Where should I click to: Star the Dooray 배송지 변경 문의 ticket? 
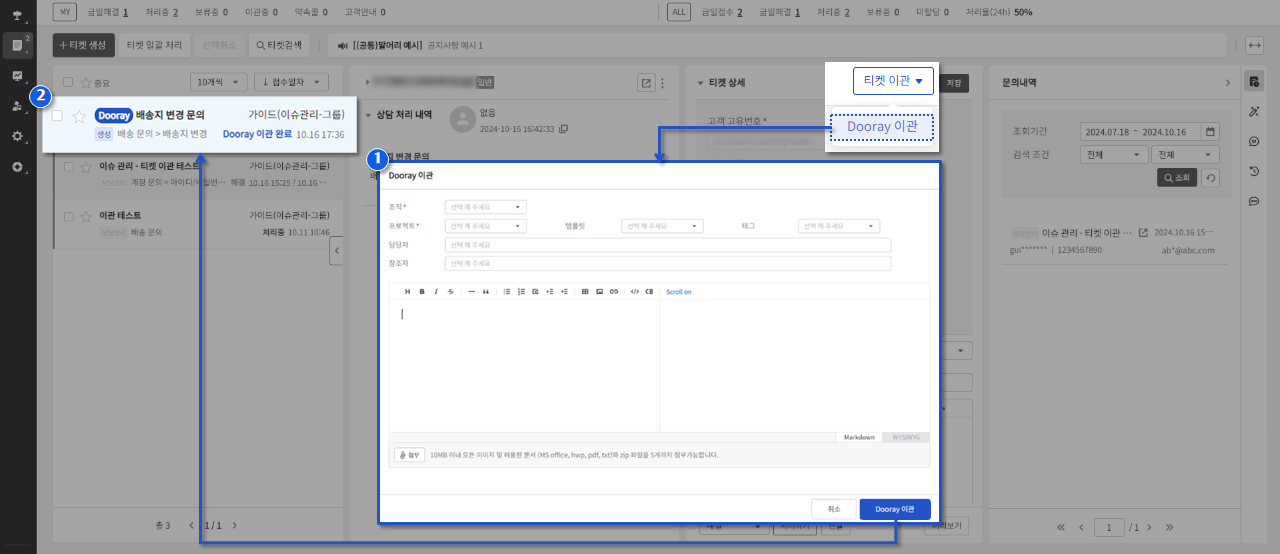click(x=79, y=116)
